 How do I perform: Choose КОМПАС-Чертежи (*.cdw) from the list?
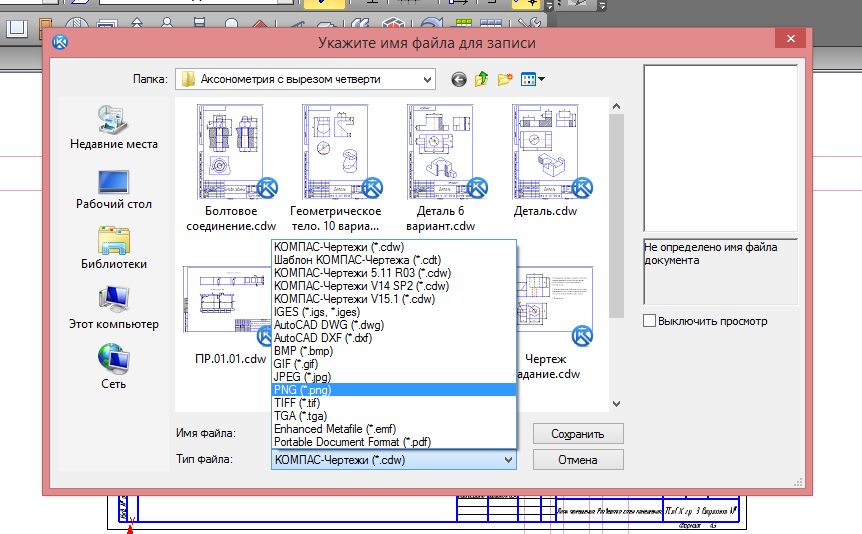point(394,247)
